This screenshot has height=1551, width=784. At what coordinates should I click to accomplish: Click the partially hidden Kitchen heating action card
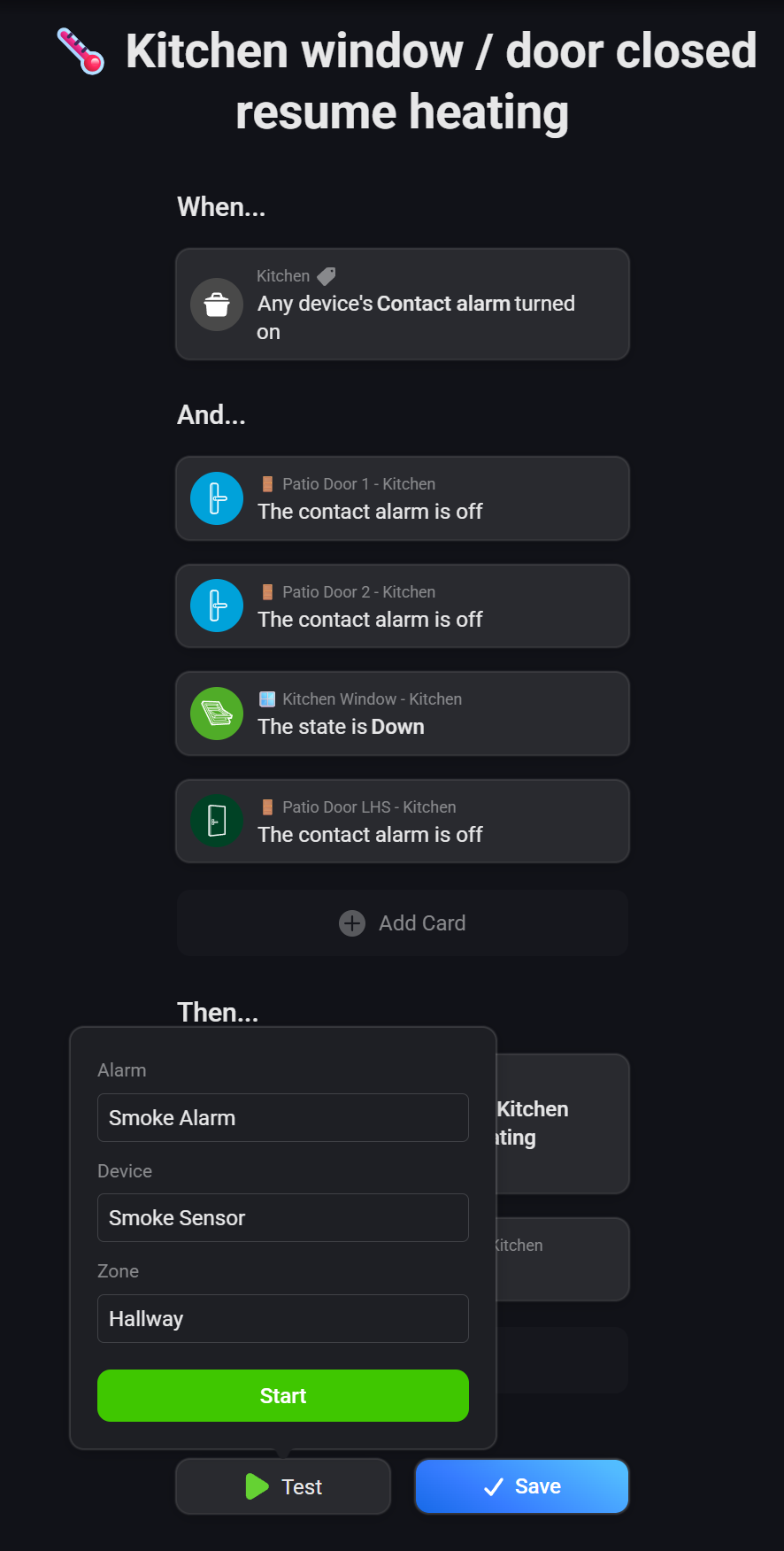tap(562, 1123)
